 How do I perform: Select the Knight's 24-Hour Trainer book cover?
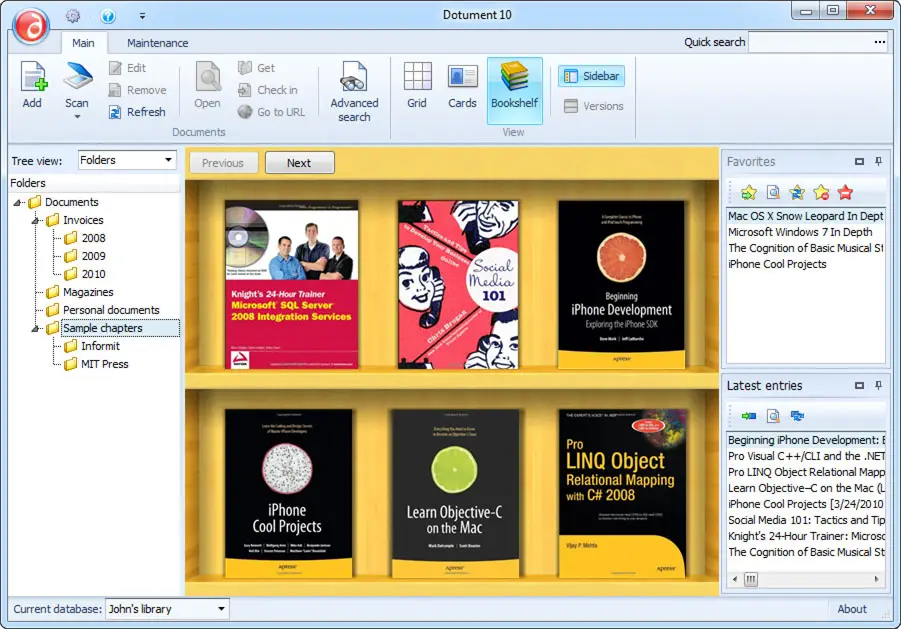click(291, 284)
